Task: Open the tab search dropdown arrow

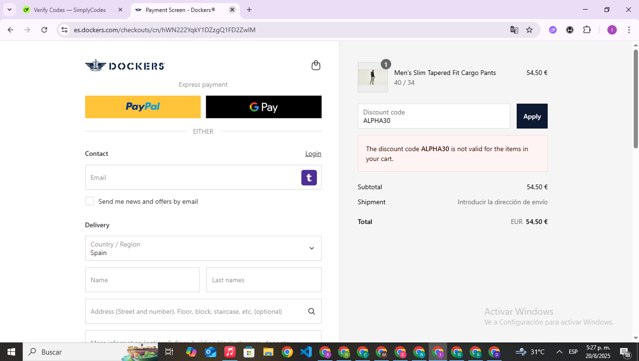Action: (9, 10)
